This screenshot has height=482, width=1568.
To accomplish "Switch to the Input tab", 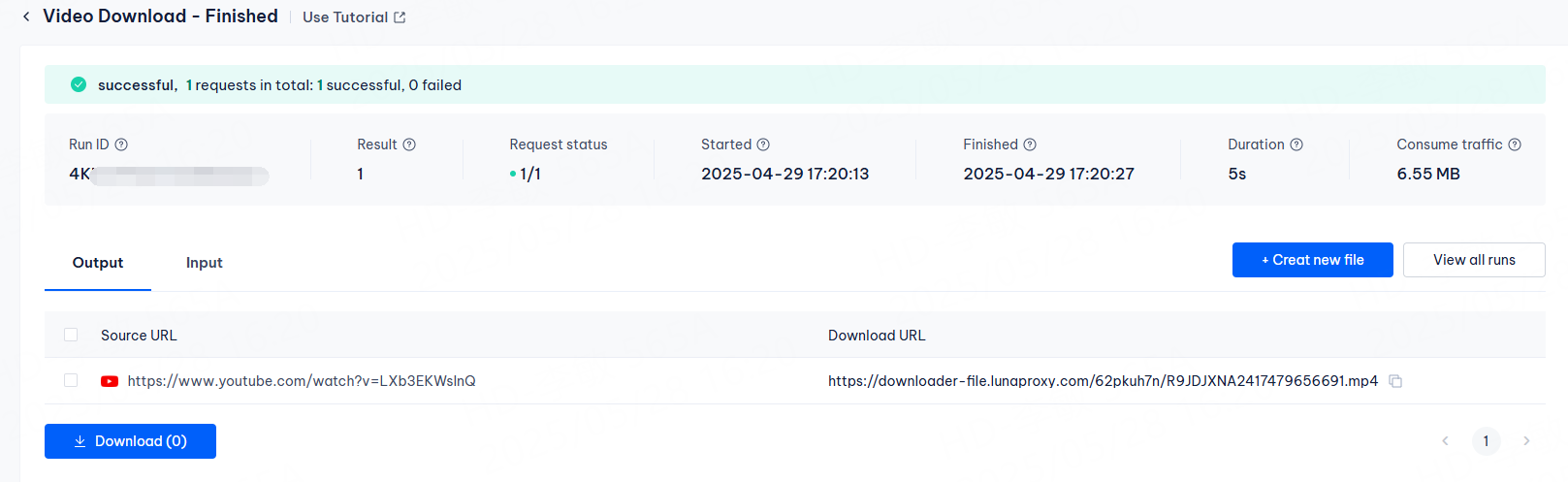I will click(204, 263).
